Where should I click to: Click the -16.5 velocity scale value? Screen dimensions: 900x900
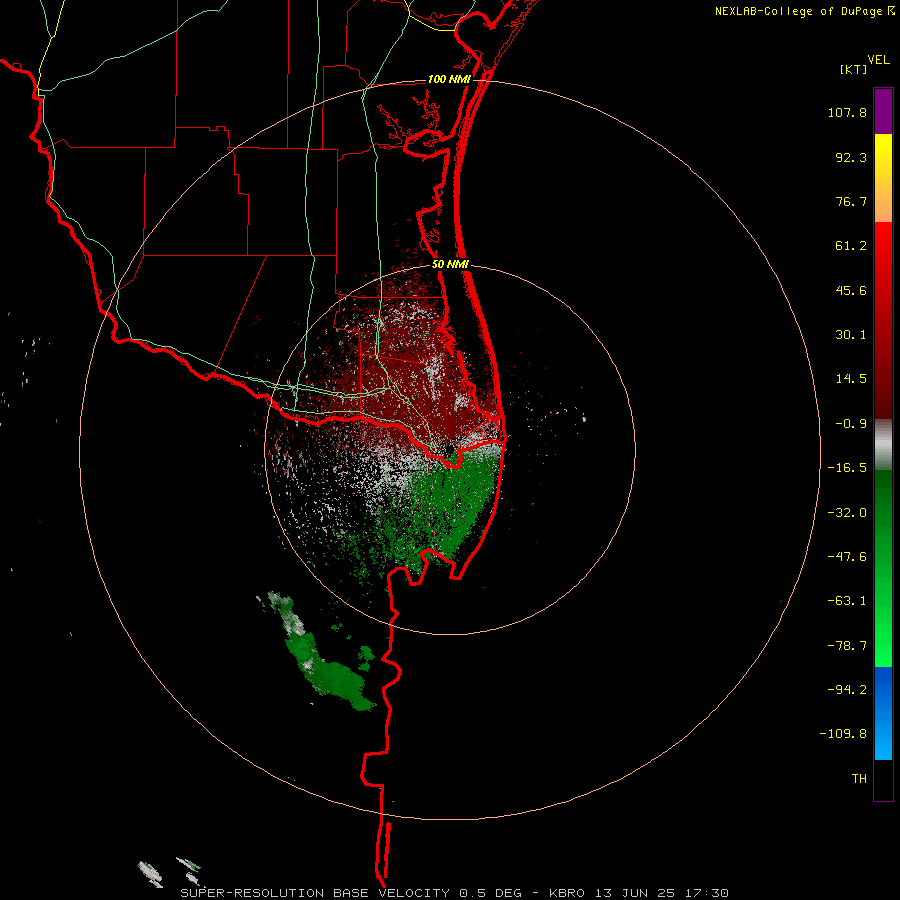(847, 468)
